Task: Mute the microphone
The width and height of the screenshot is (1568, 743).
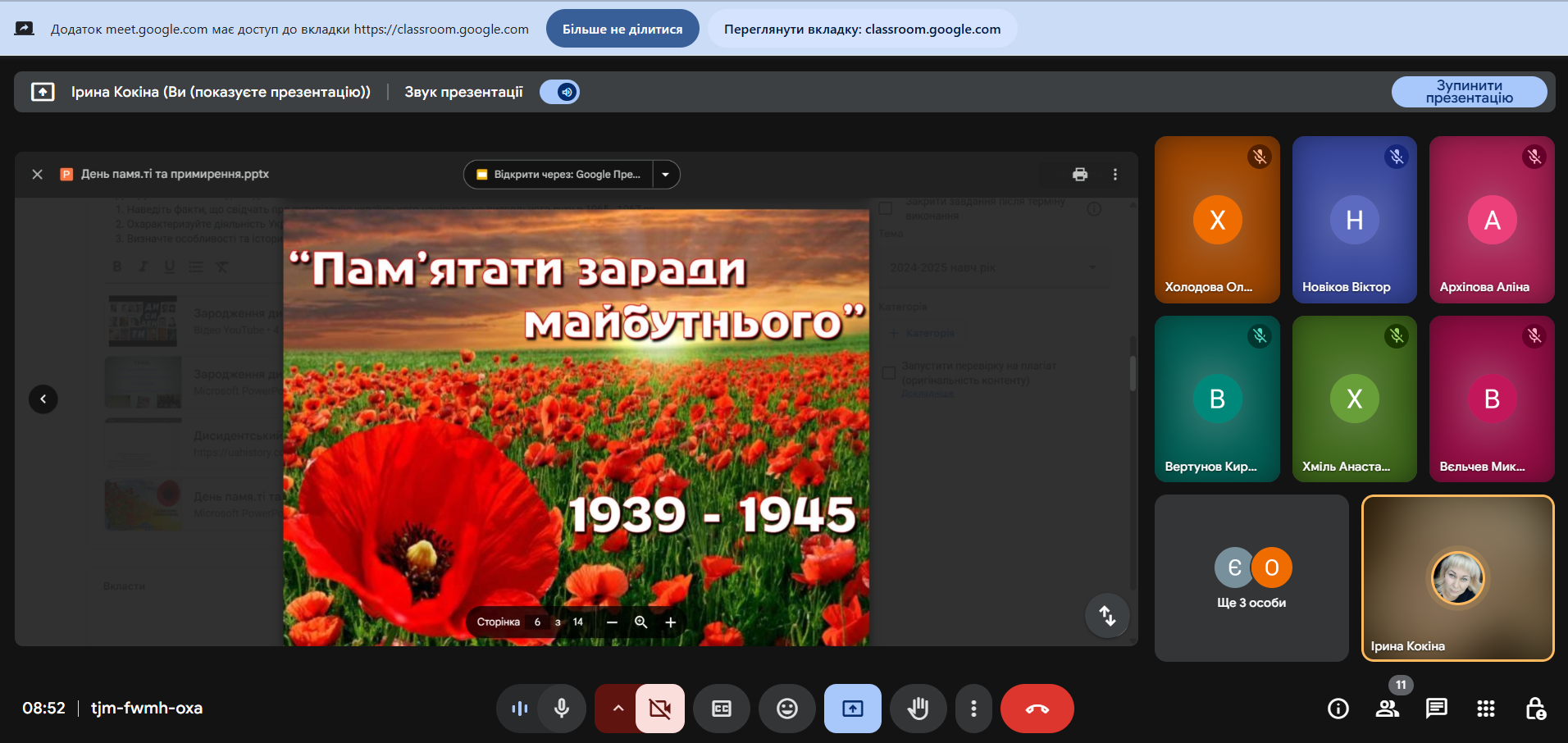Action: [x=562, y=709]
